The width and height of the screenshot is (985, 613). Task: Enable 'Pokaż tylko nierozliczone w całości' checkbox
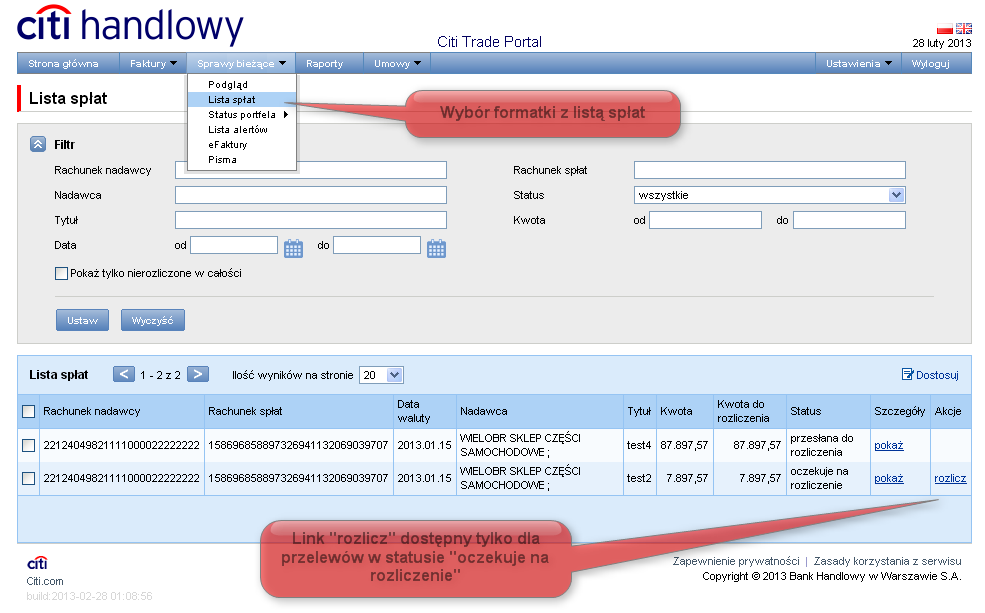click(61, 273)
